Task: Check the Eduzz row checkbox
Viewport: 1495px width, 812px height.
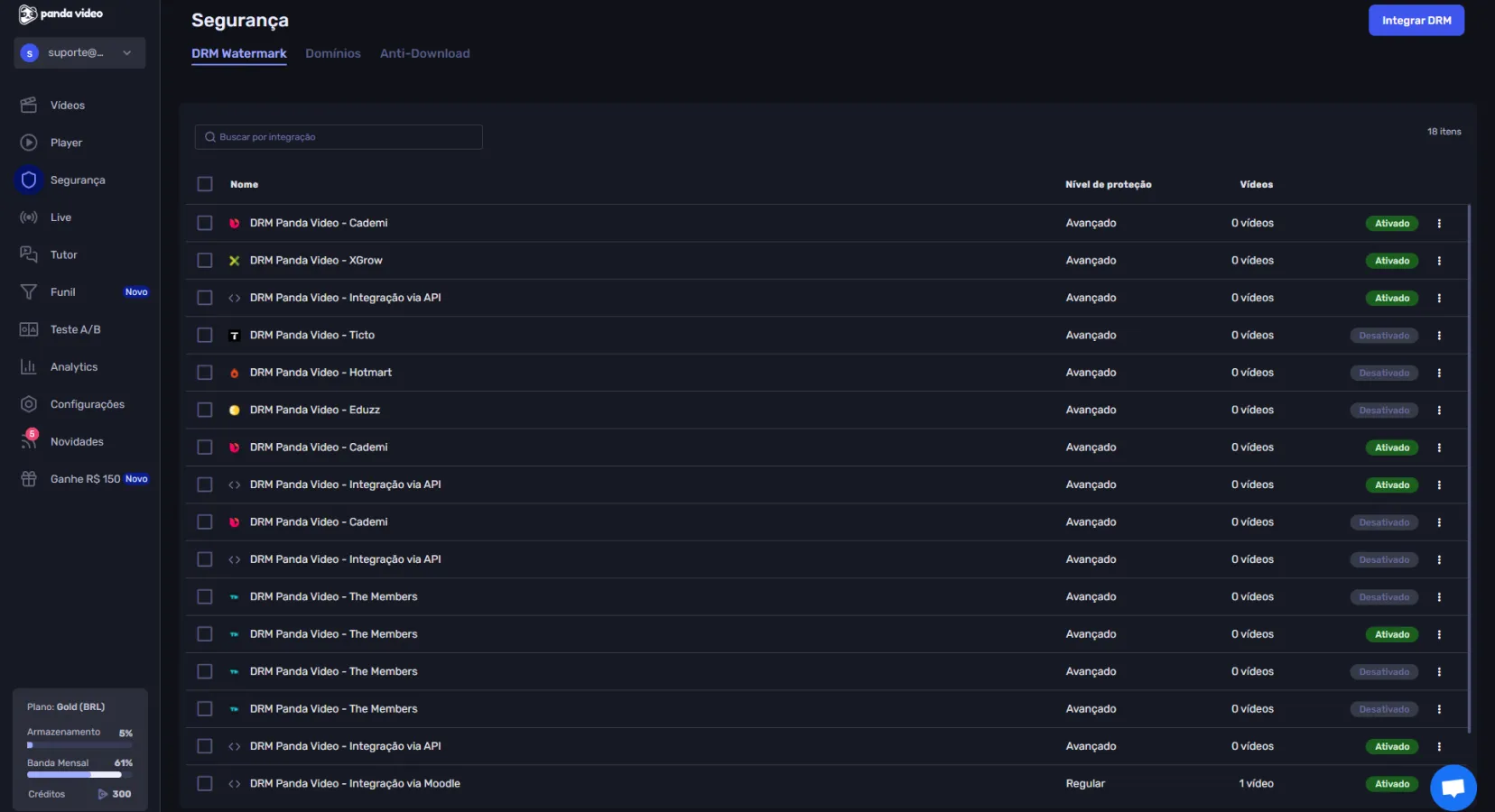Action: pos(205,411)
